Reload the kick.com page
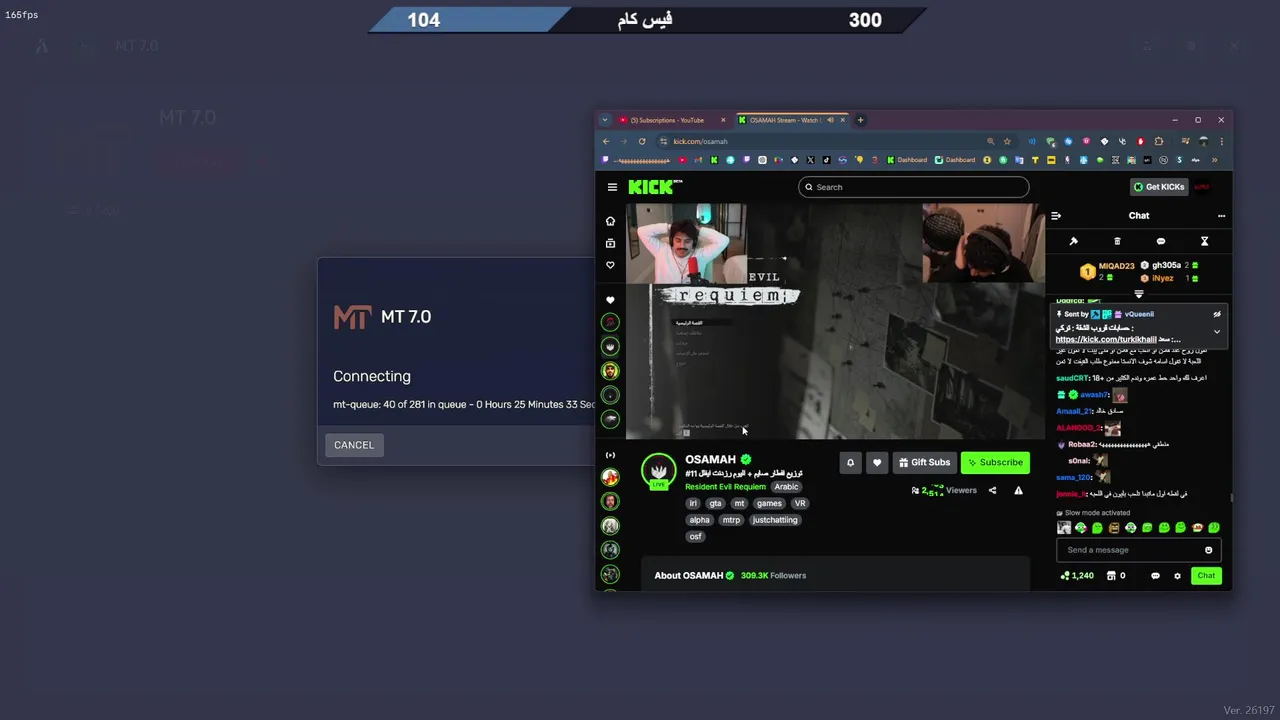Viewport: 1280px width, 720px height. coord(642,141)
